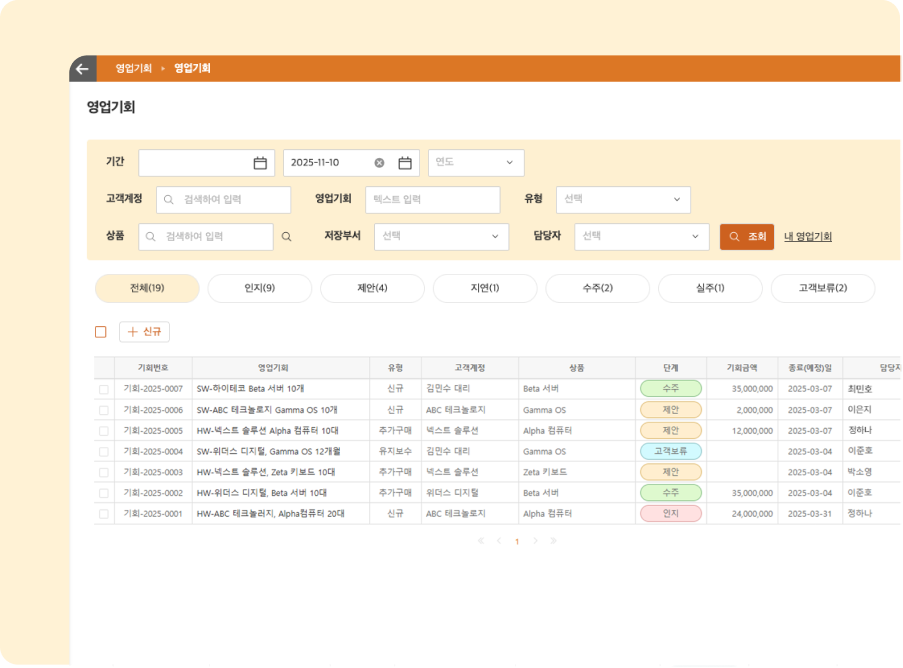Screen dimensions: 903x668
Task: Switch to the 제안(4) tab
Action: click(372, 288)
